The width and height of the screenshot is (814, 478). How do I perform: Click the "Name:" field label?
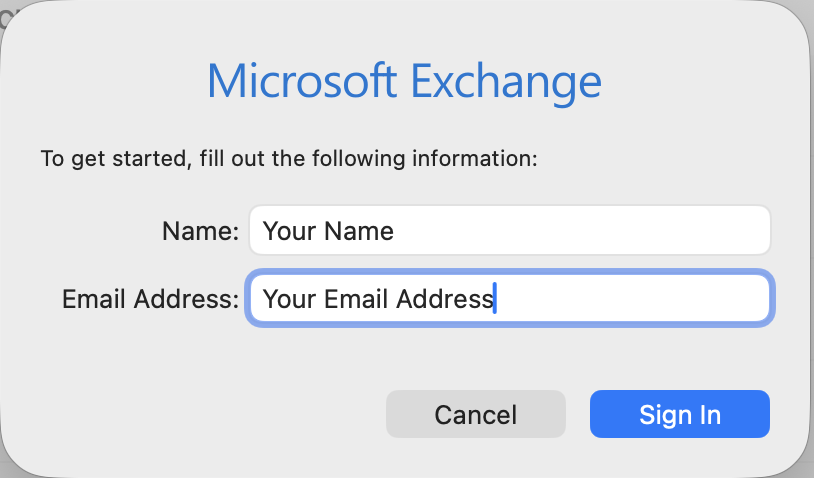[200, 232]
